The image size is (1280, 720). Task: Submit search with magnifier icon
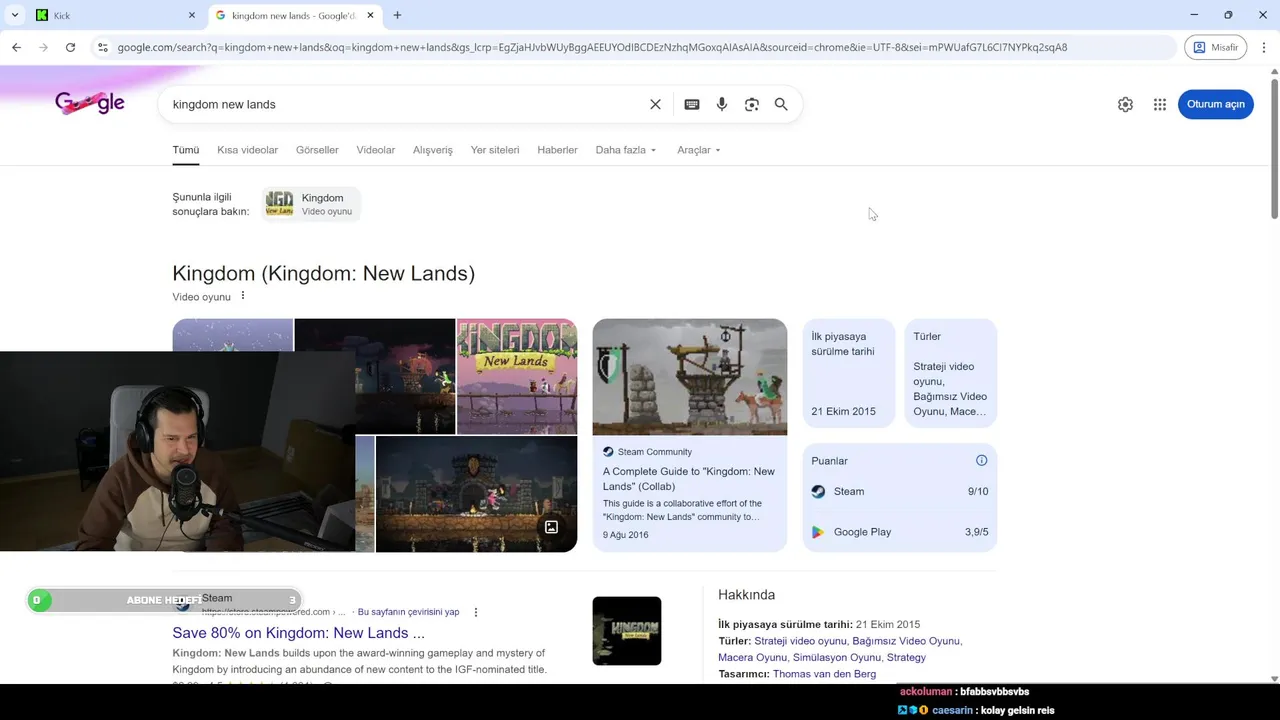point(781,104)
